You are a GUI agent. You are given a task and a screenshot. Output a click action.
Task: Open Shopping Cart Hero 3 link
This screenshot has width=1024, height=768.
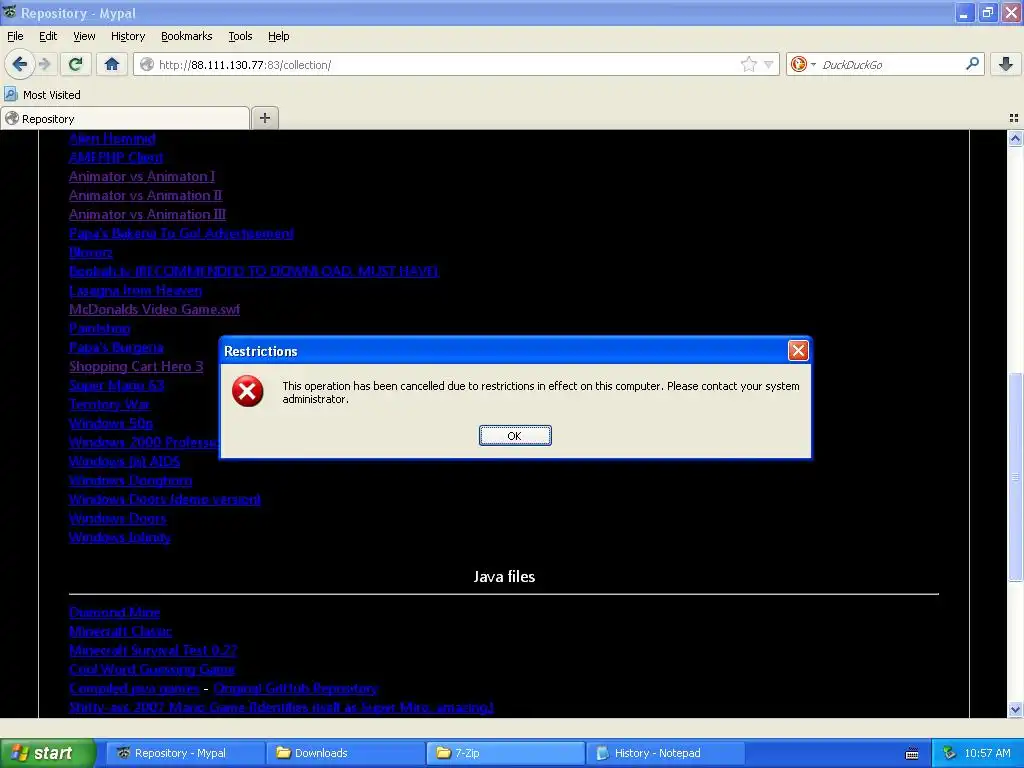tap(136, 366)
